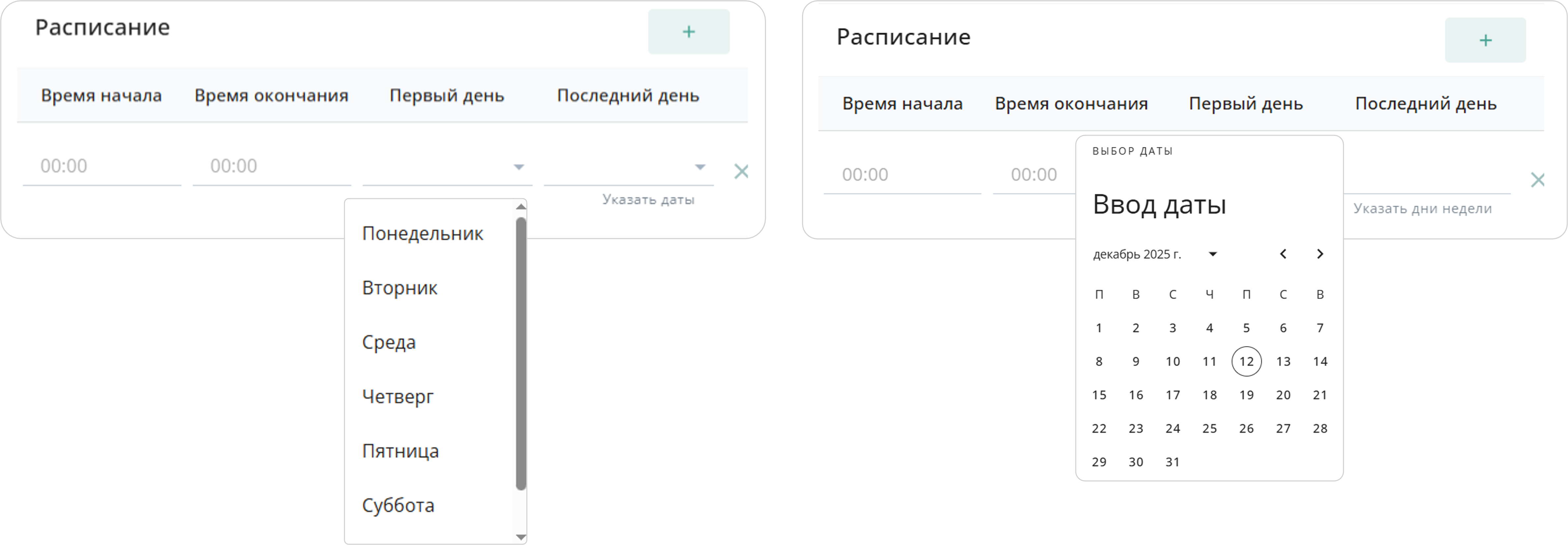The image size is (1568, 545).
Task: Click the plus icon in the right schedule panel
Action: 1485,40
